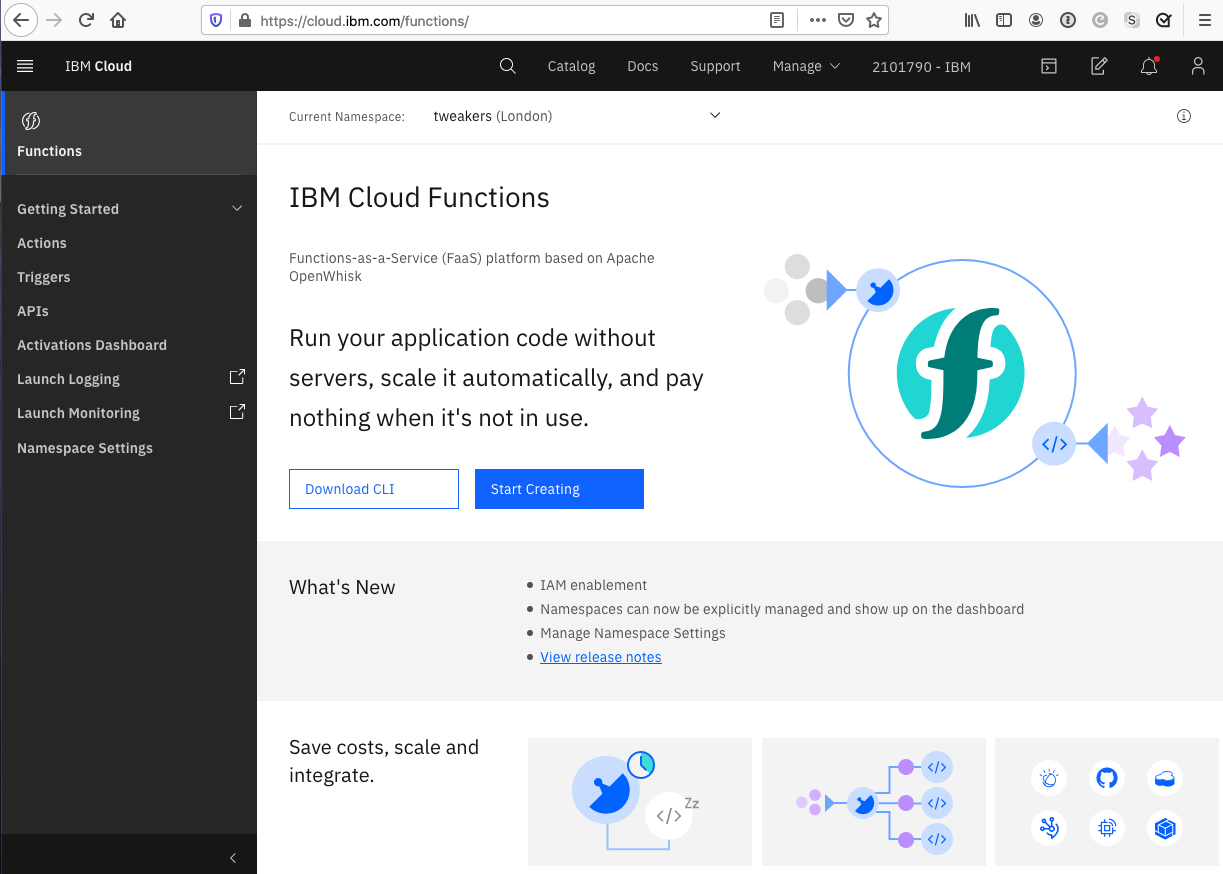
Task: Click the tracking protection shield icon
Action: (216, 20)
